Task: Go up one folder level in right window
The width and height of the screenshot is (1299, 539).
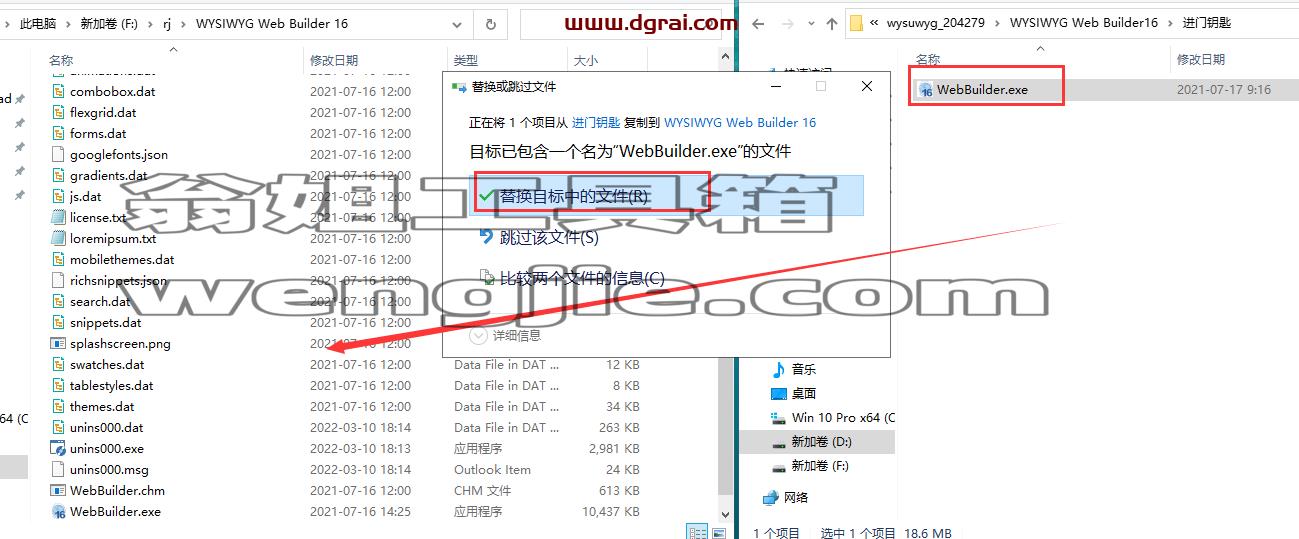Action: 832,23
